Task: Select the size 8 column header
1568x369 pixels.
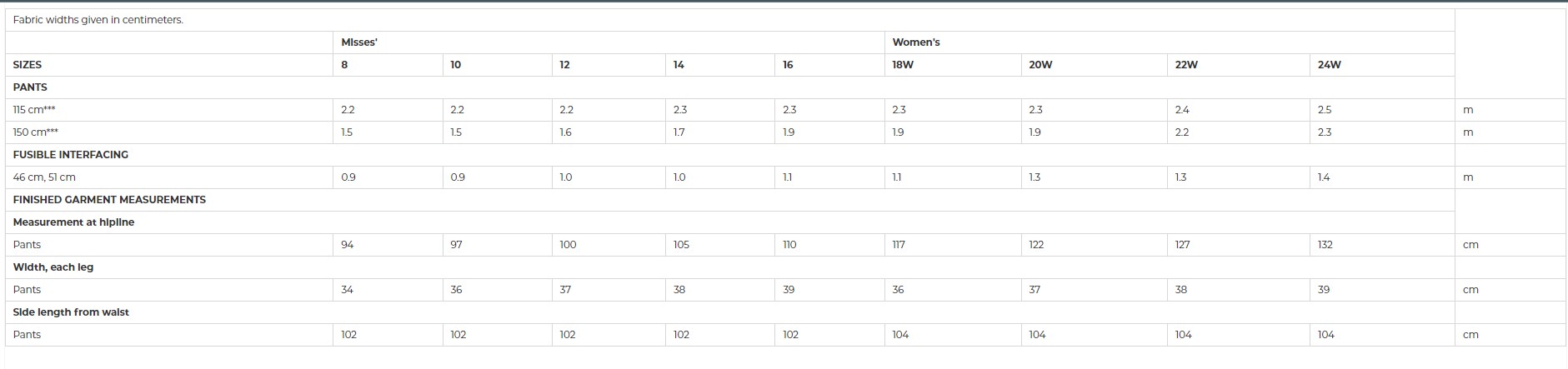Action: (x=344, y=65)
